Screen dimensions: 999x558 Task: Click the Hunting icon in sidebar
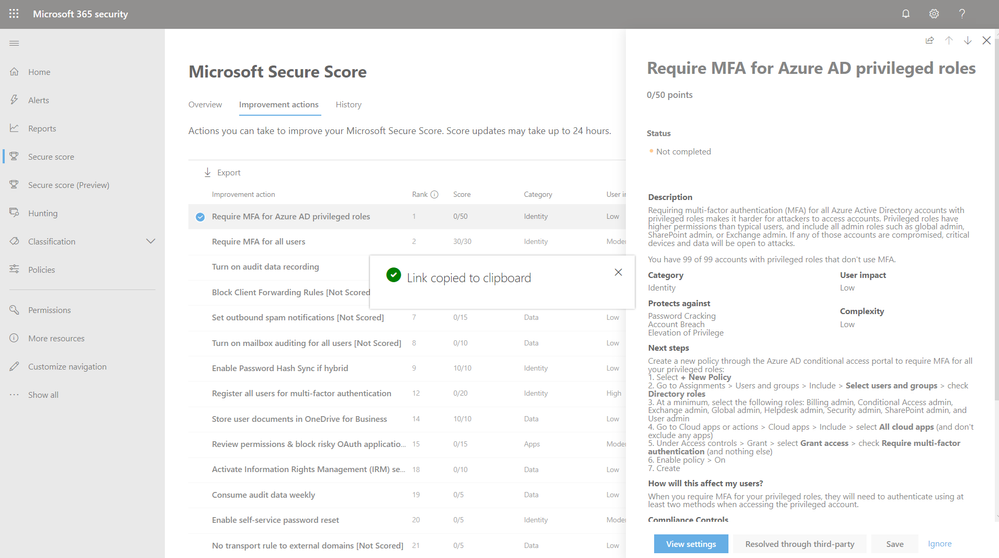[14, 213]
